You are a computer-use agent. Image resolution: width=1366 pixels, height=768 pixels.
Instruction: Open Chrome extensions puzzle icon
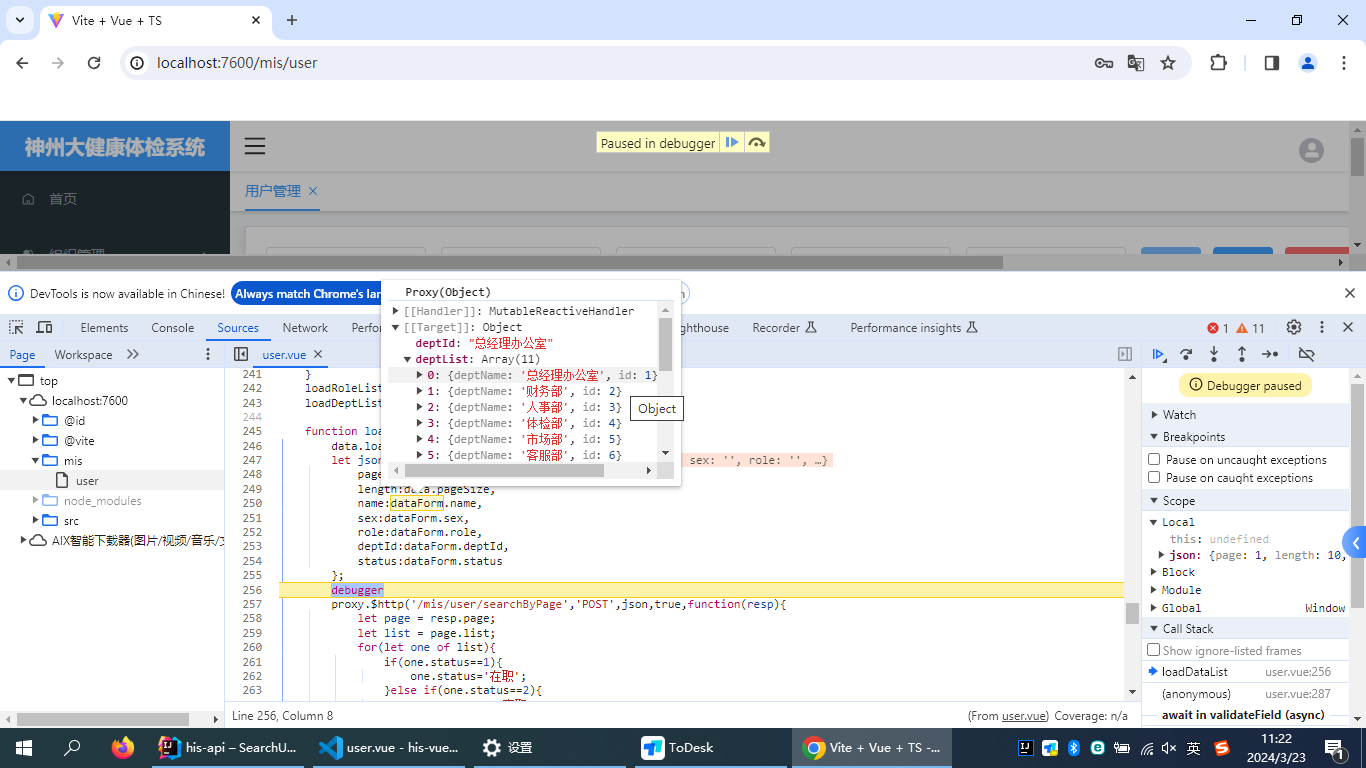point(1218,62)
